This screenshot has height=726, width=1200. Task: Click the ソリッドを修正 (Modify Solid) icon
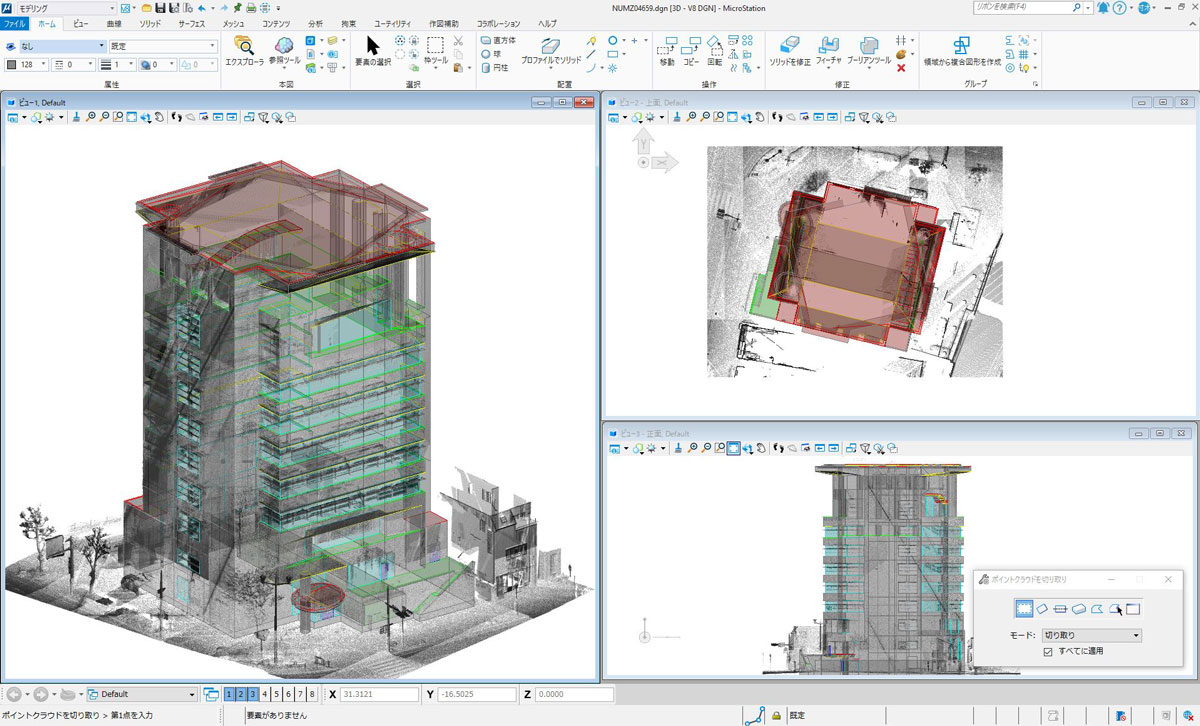(x=790, y=48)
